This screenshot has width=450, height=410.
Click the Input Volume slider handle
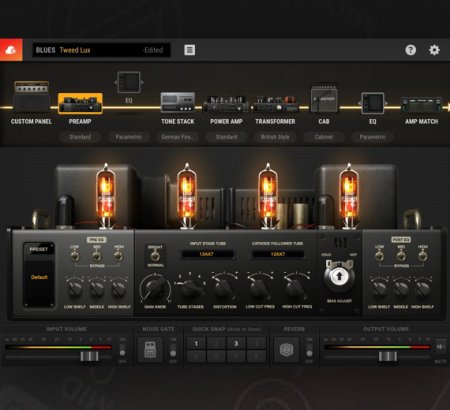click(89, 356)
